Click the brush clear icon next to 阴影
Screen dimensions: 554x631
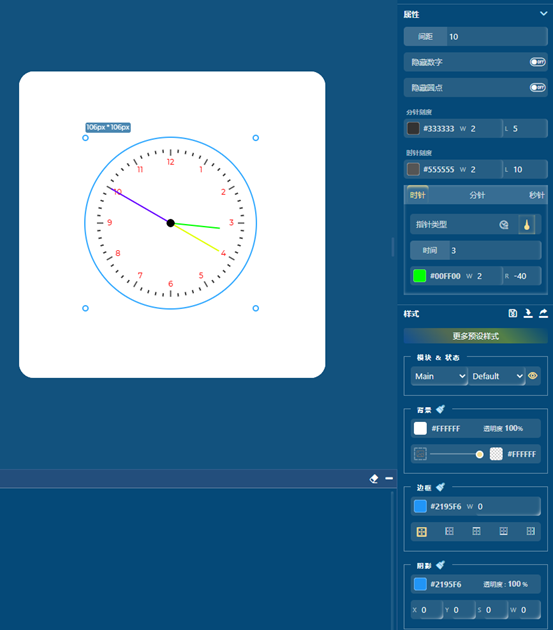(x=441, y=565)
